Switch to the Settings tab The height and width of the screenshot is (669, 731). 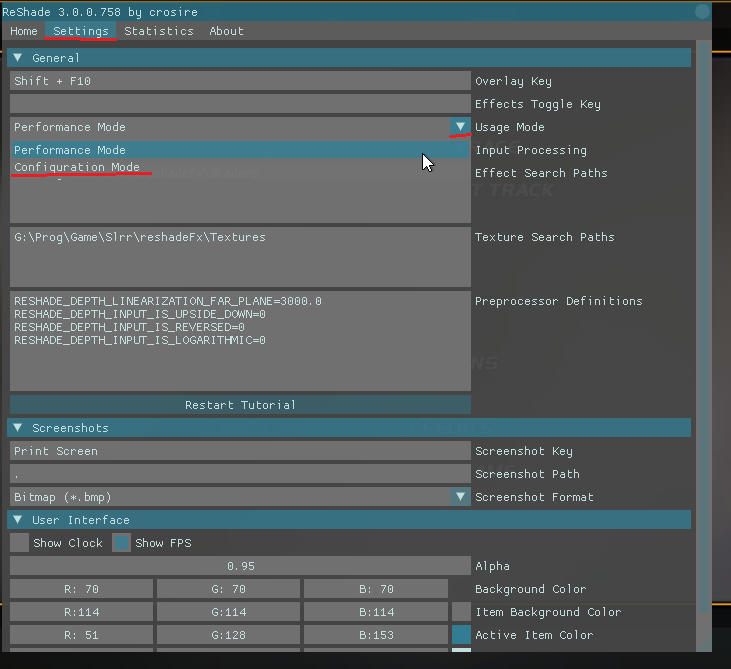81,31
